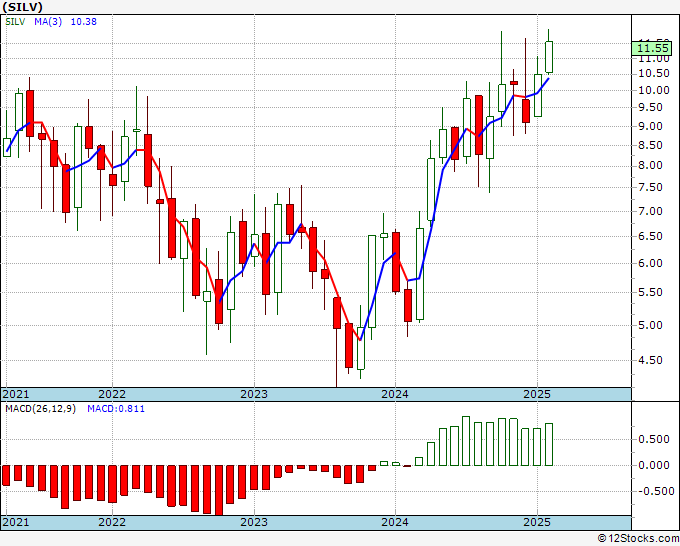Click the 2024 label on MACD axis
The height and width of the screenshot is (546, 680).
[395, 522]
